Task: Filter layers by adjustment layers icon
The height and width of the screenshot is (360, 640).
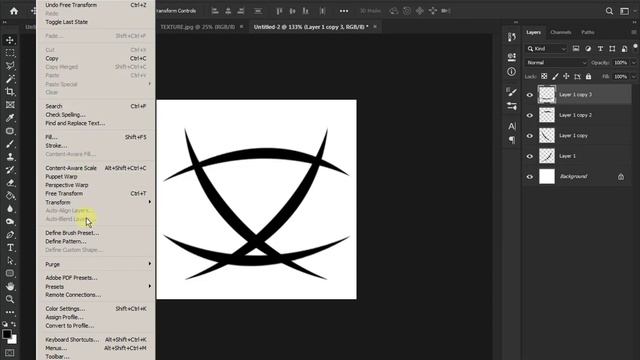Action: pyautogui.click(x=588, y=49)
